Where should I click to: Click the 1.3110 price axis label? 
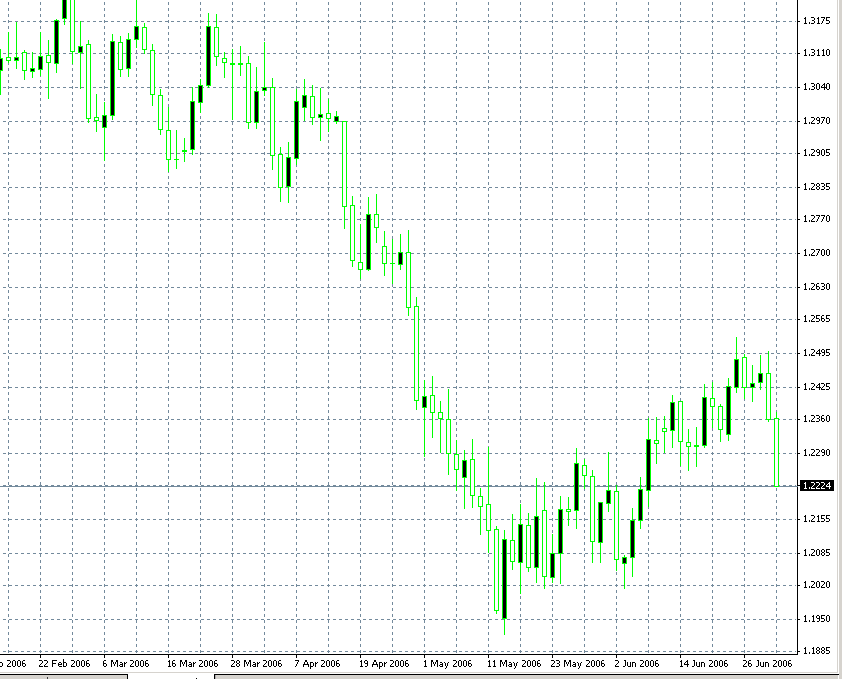coord(816,53)
